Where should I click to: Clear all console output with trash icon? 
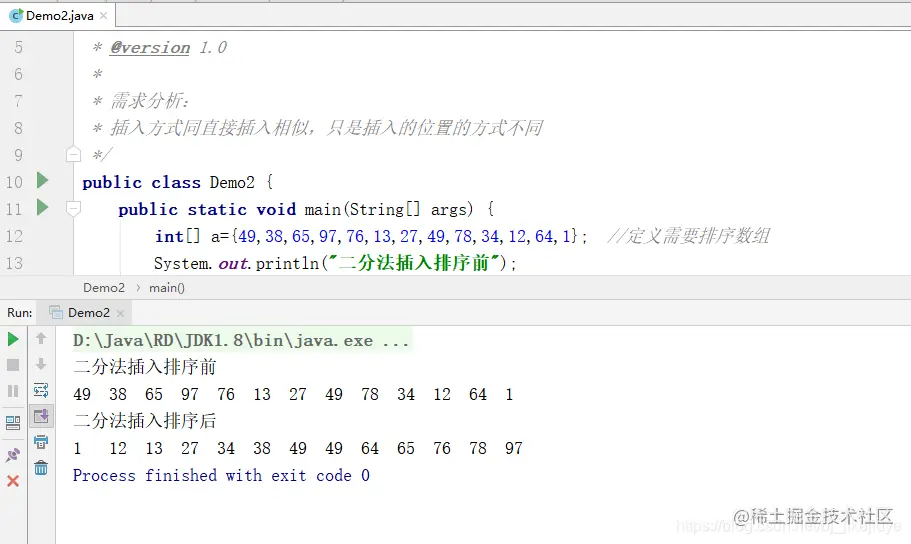pyautogui.click(x=41, y=468)
